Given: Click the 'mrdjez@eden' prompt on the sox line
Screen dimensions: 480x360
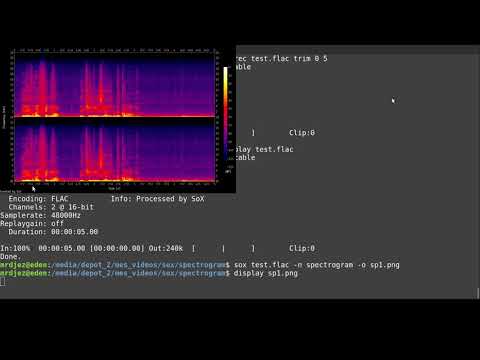Looking at the screenshot, I should pyautogui.click(x=24, y=265).
